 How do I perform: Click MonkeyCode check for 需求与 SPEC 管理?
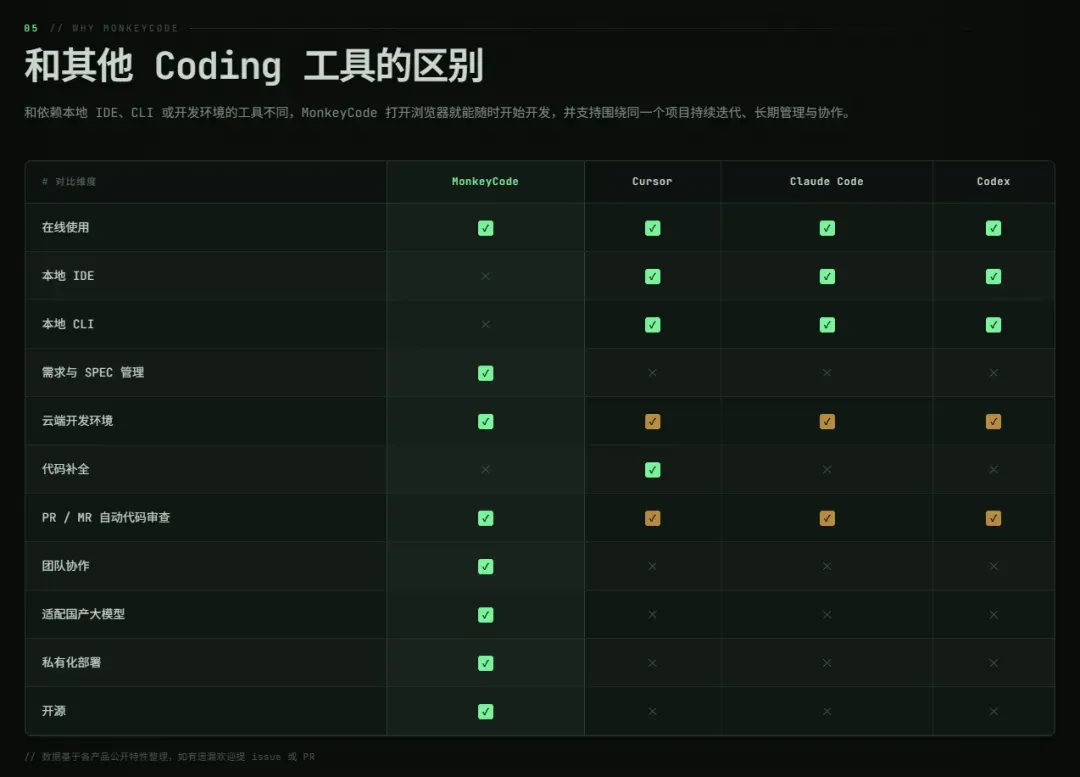(486, 373)
